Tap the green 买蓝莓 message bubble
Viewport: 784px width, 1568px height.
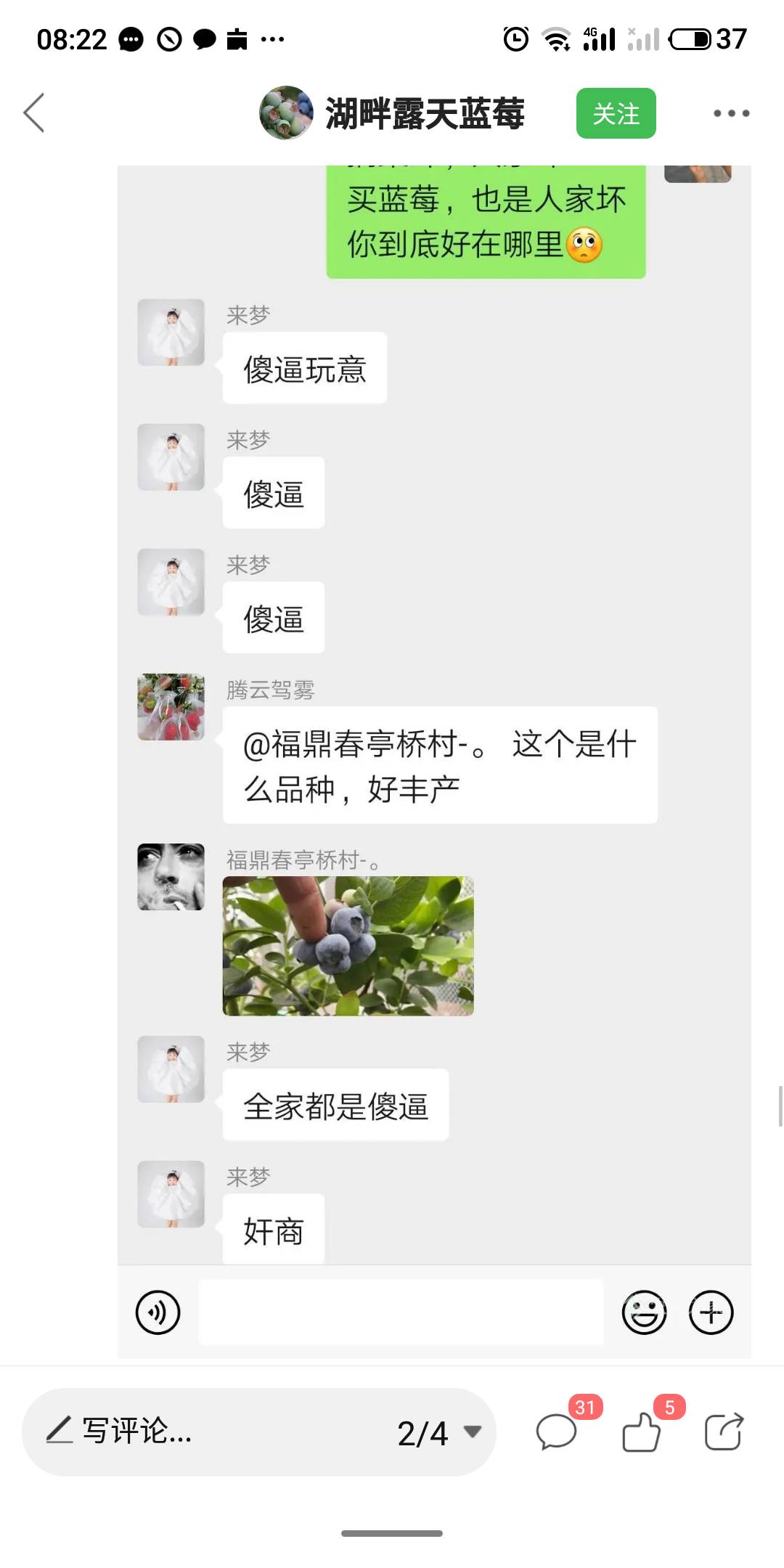(x=486, y=222)
